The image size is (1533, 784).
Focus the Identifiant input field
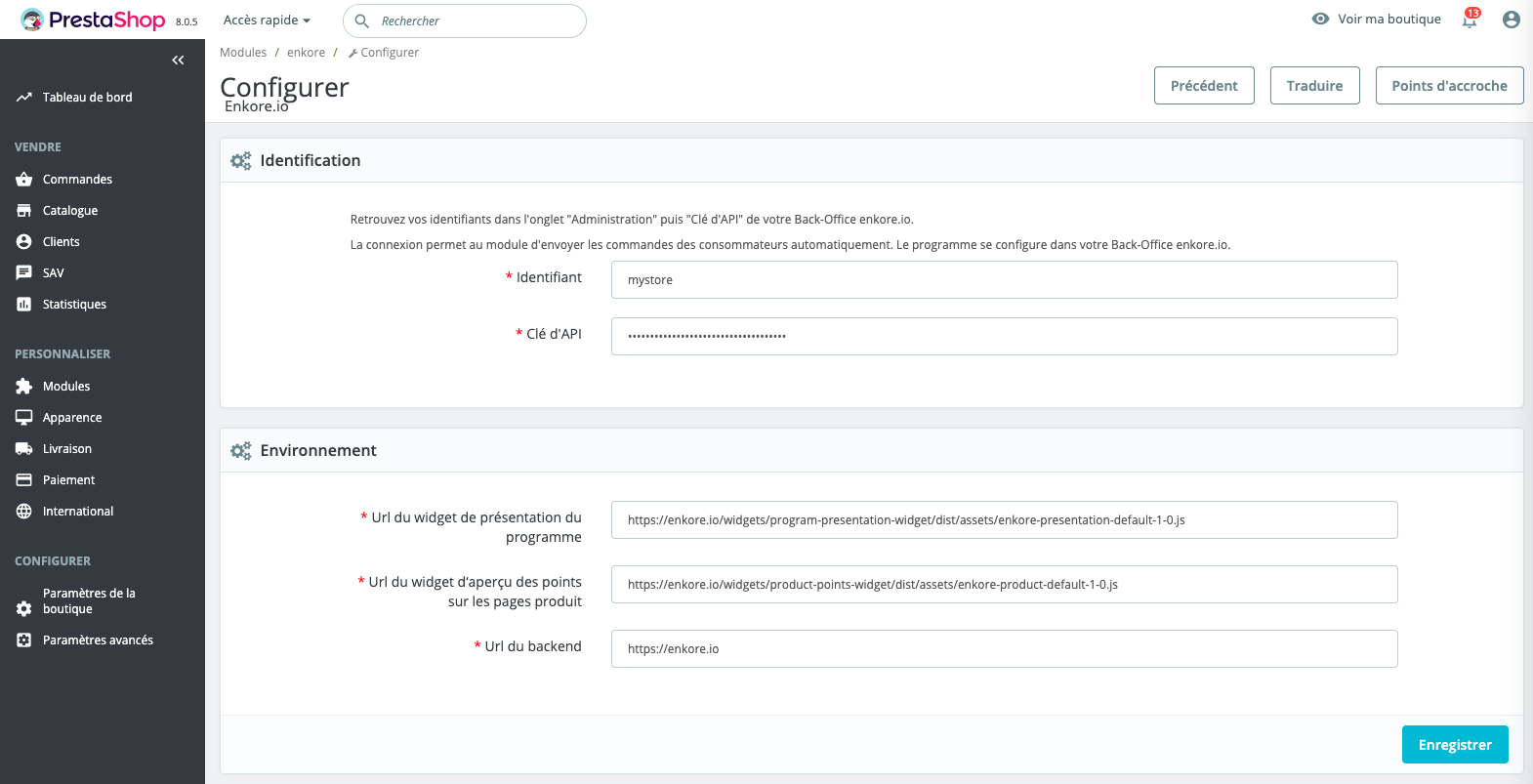(1004, 280)
